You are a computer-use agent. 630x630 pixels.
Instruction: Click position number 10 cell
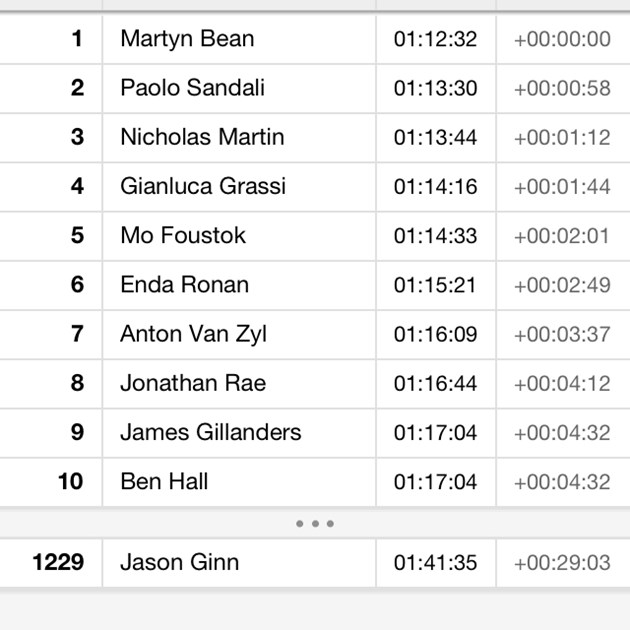point(70,481)
